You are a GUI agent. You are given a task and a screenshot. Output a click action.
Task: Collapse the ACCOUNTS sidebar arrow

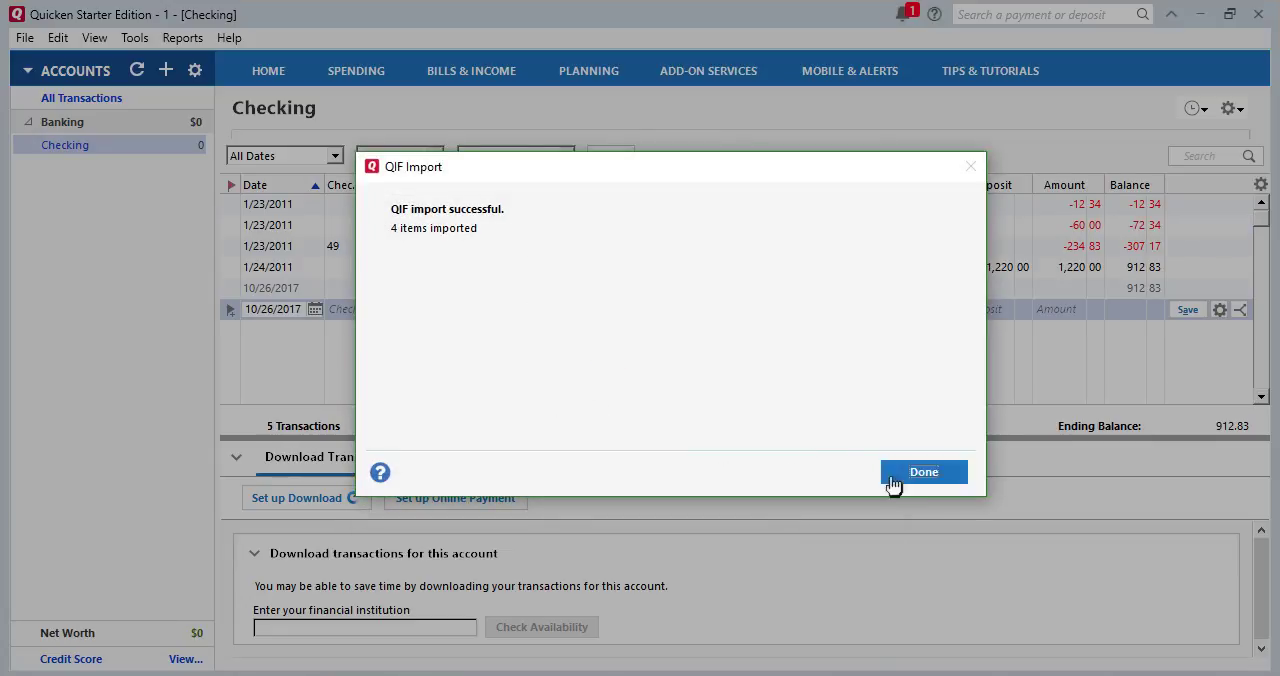pos(28,71)
